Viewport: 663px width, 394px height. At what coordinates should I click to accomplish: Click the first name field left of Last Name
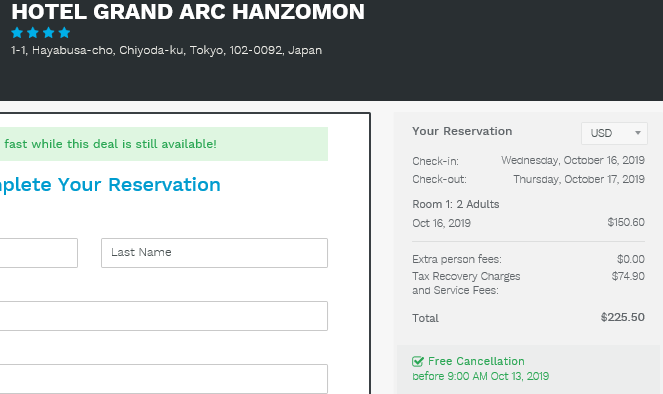pyautogui.click(x=38, y=253)
